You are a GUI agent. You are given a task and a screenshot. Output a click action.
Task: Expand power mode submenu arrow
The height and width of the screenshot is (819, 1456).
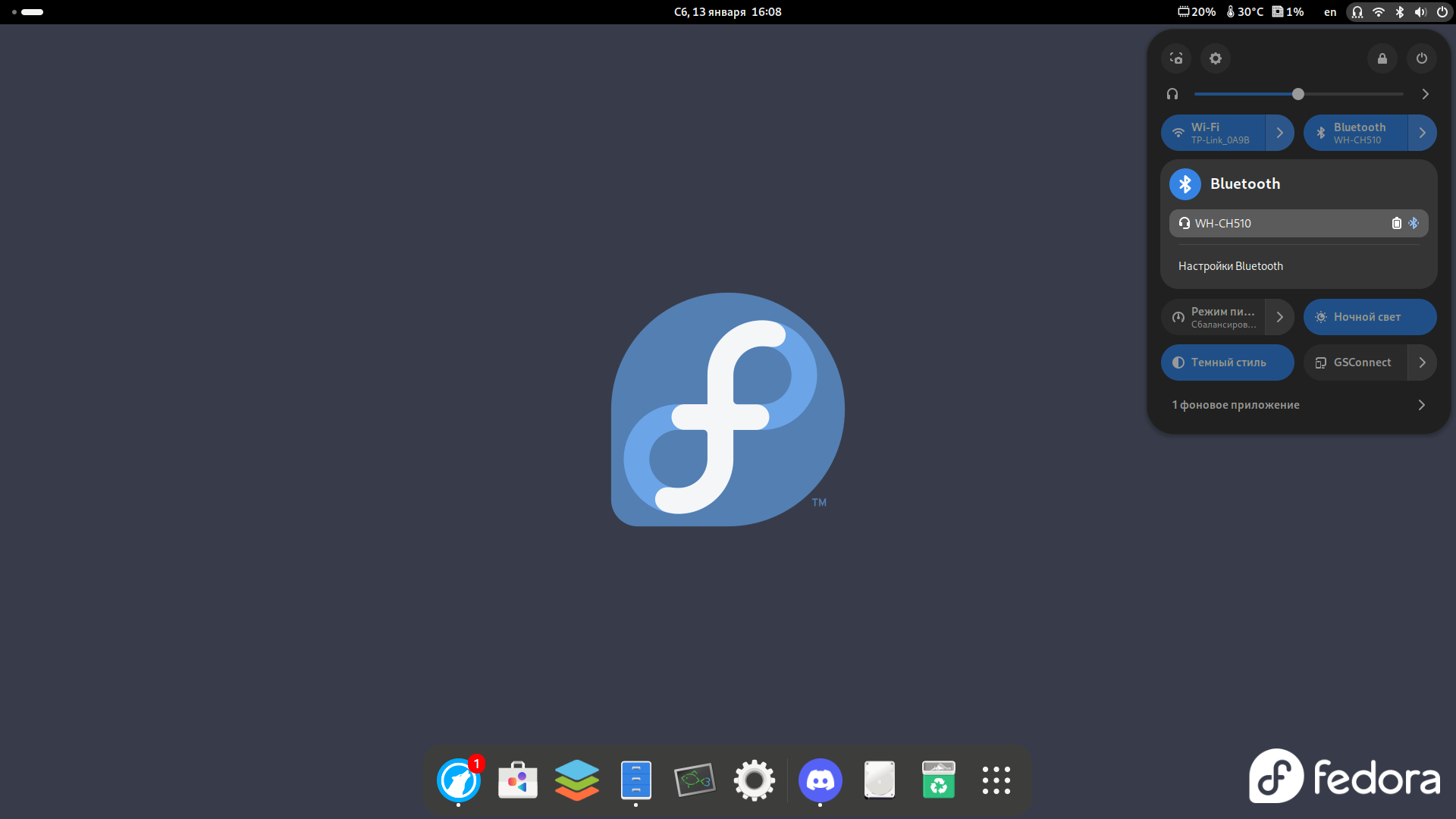click(x=1280, y=317)
